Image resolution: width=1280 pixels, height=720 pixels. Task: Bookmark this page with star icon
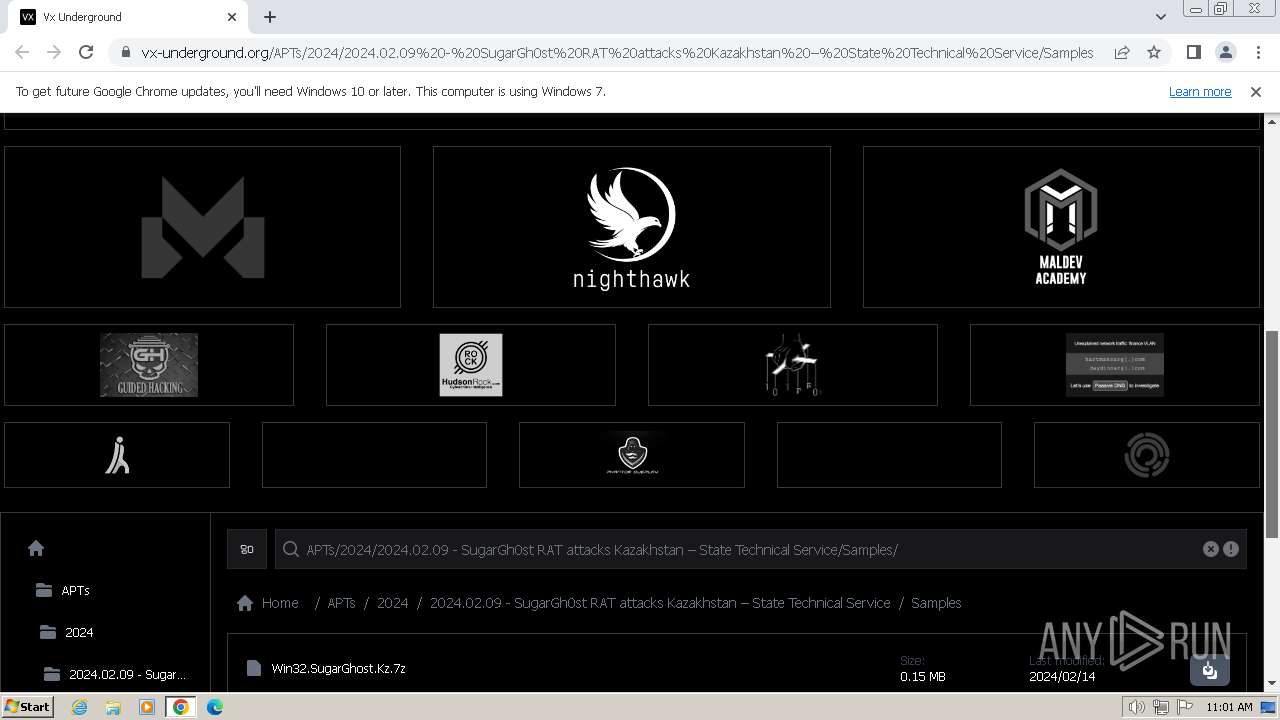pos(1154,52)
